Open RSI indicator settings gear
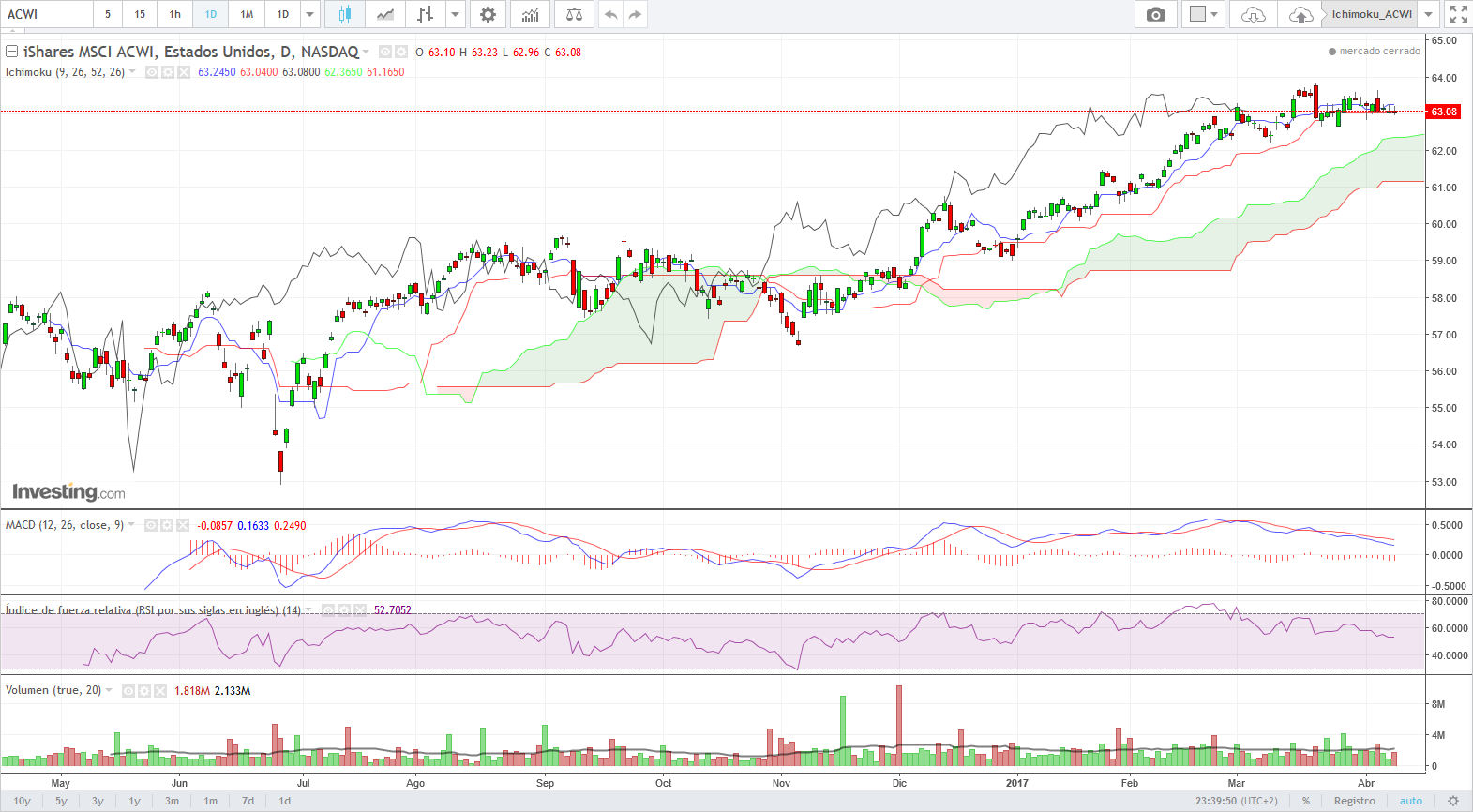The width and height of the screenshot is (1473, 812). coord(344,610)
